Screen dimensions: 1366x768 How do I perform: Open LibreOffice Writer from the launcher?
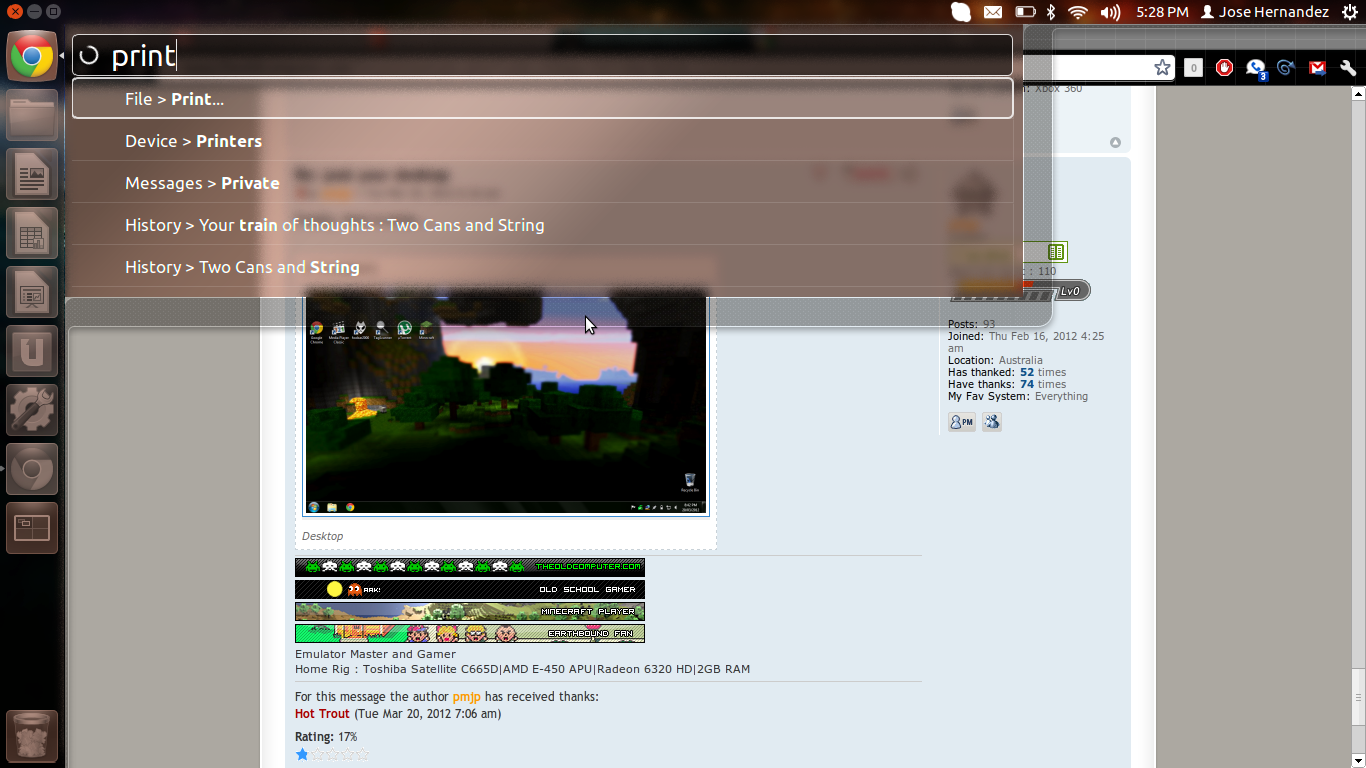tap(32, 175)
